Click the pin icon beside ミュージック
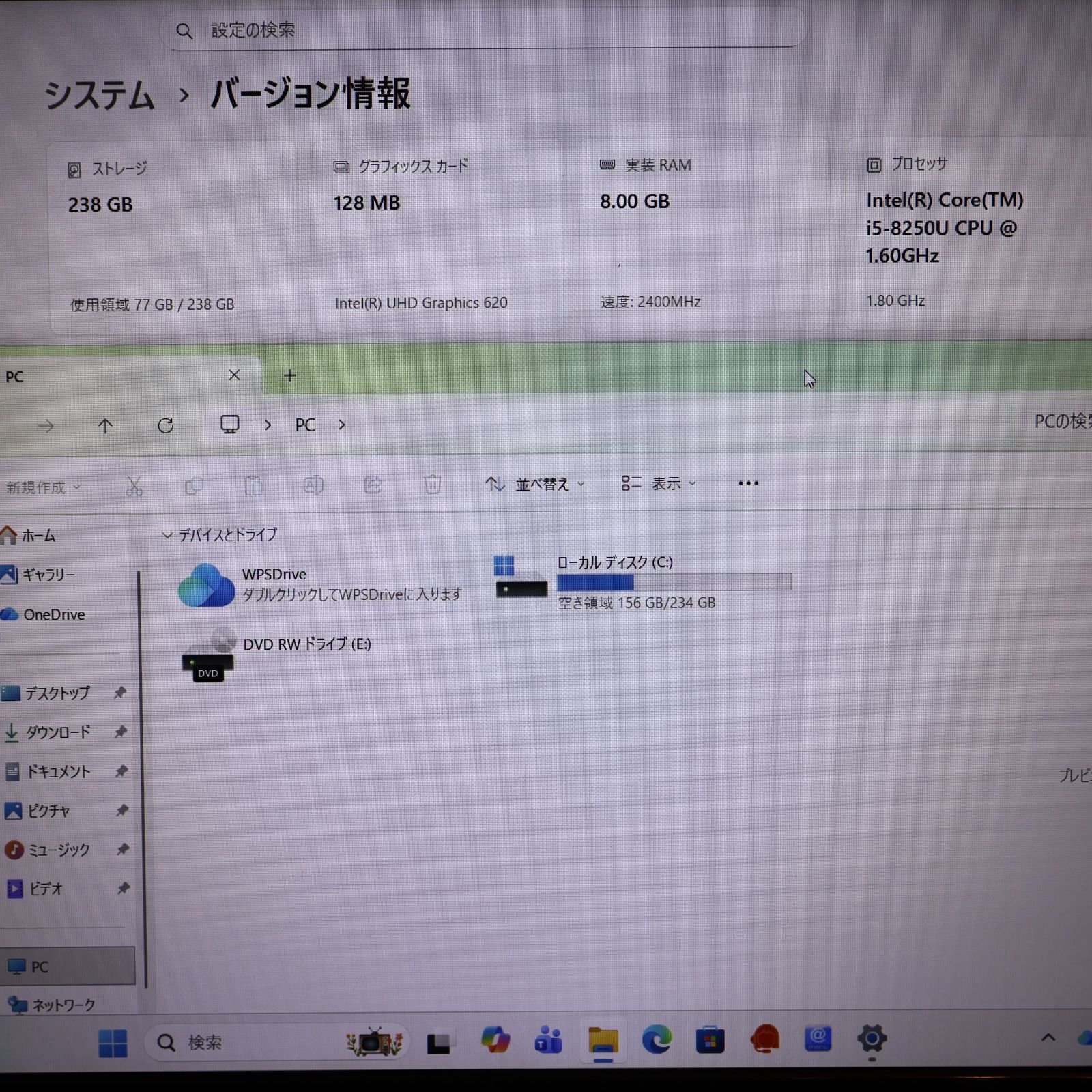This screenshot has height=1092, width=1092. pyautogui.click(x=123, y=849)
